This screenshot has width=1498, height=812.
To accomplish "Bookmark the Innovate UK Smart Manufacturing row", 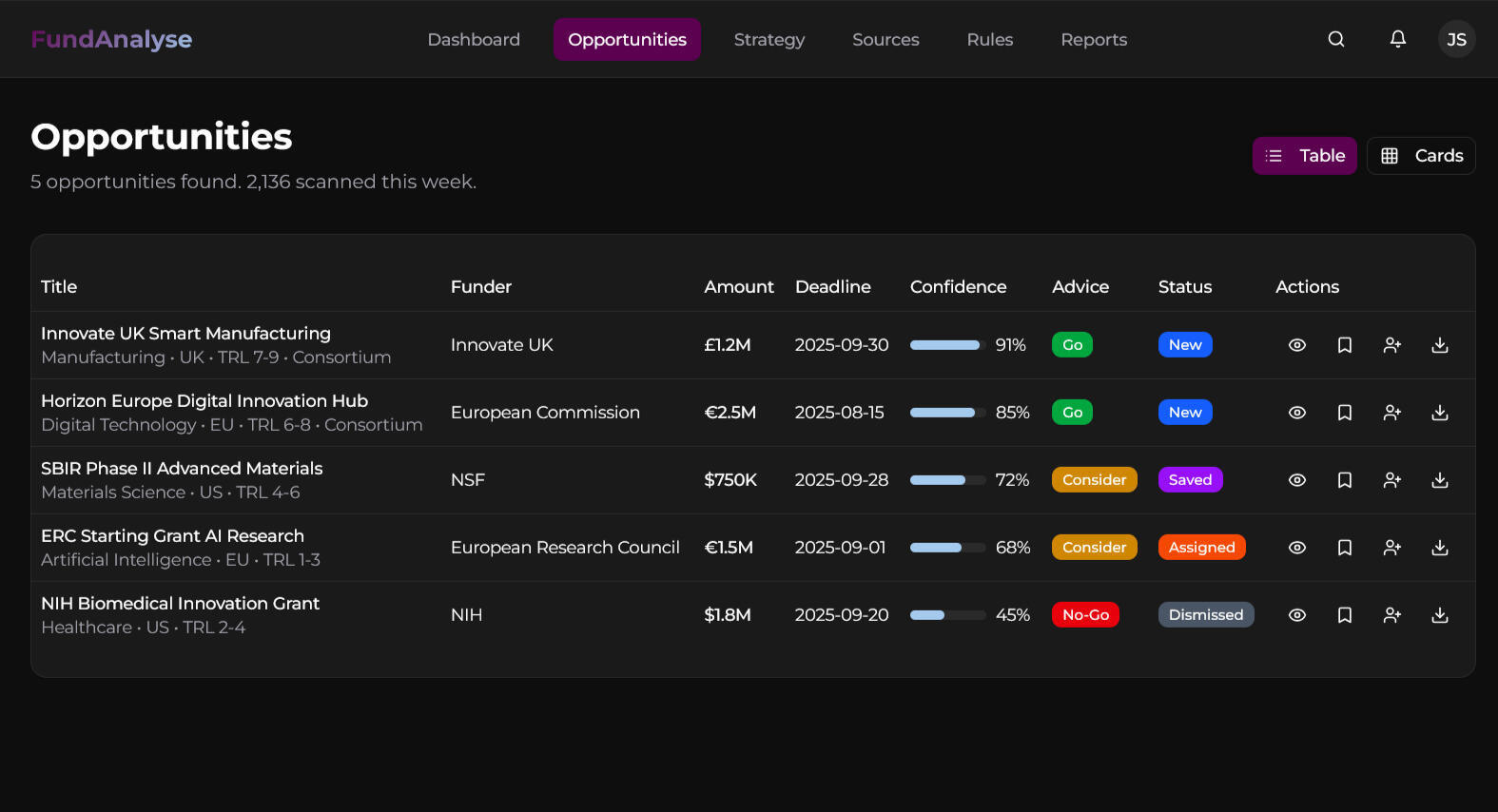I will pyautogui.click(x=1345, y=345).
